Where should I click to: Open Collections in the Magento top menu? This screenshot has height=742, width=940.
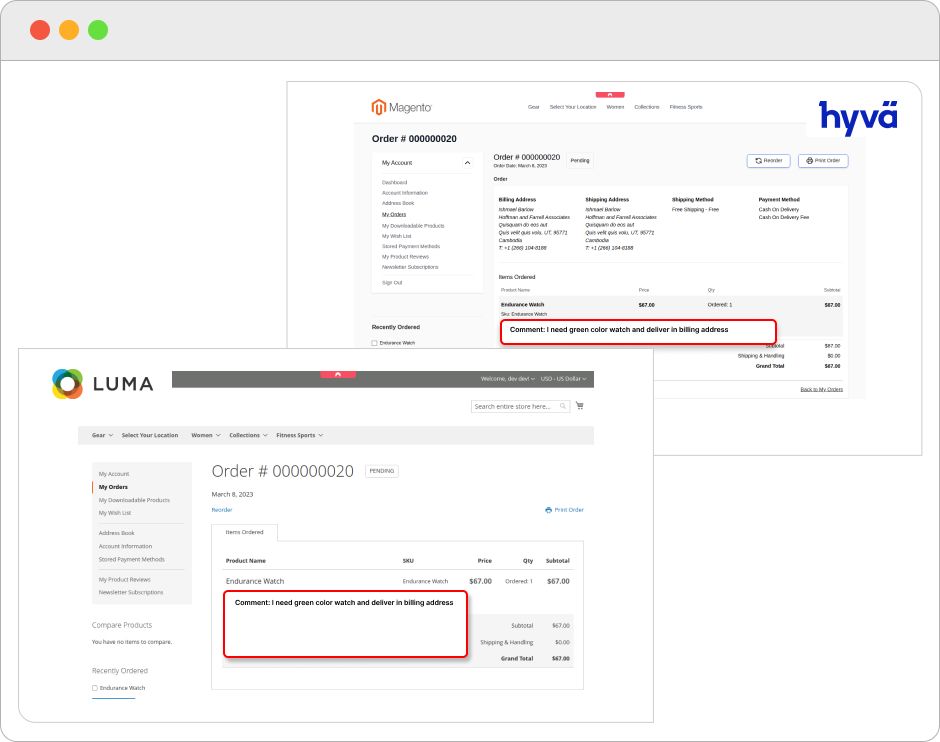(646, 107)
